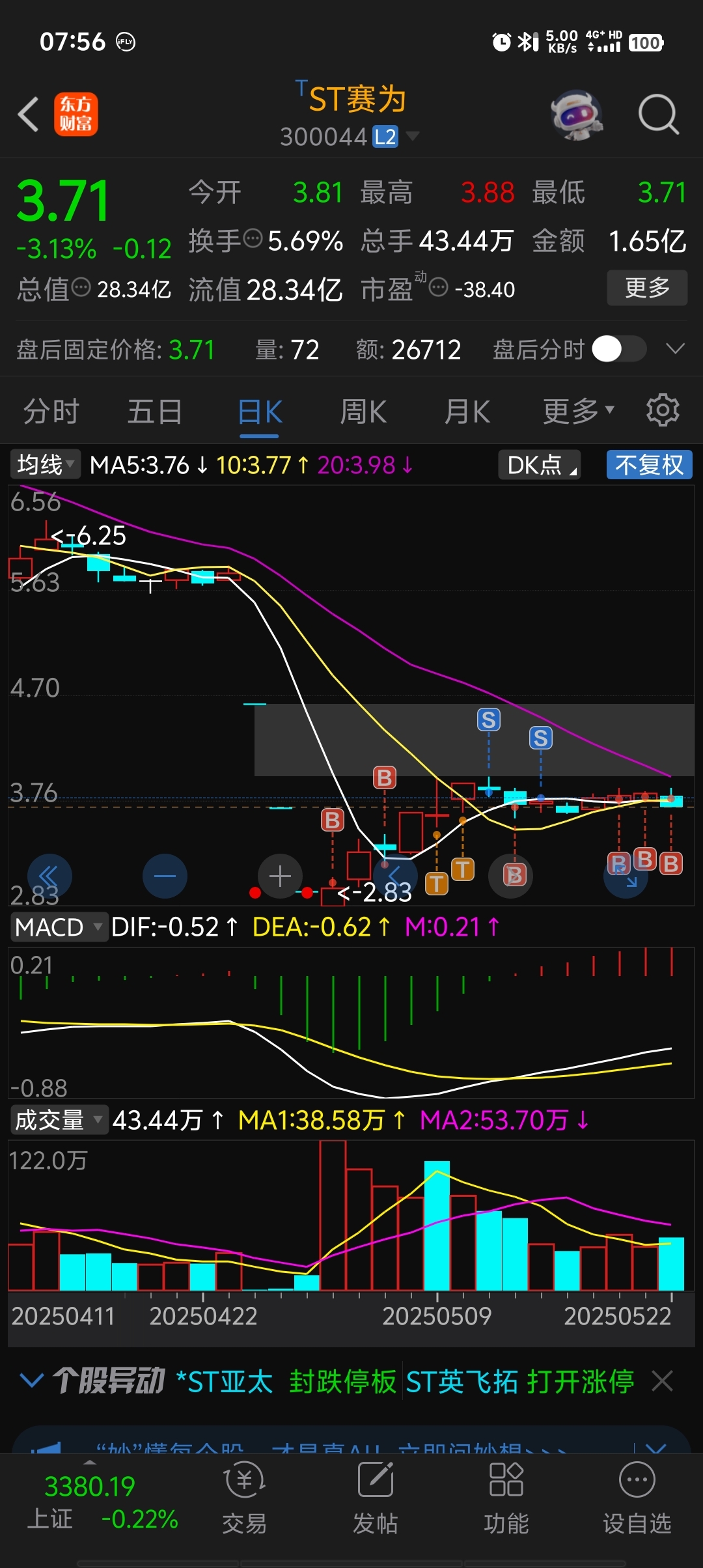The width and height of the screenshot is (703, 1568).
Task: Open 均线 indicator dropdown
Action: [x=45, y=465]
